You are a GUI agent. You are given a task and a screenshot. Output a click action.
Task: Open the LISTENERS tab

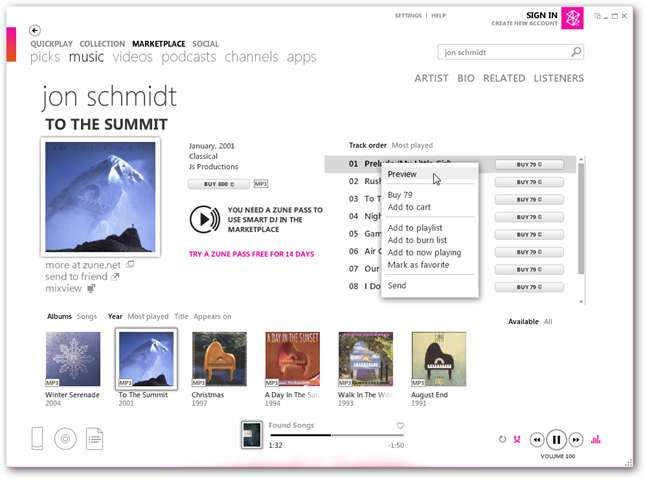pos(559,78)
